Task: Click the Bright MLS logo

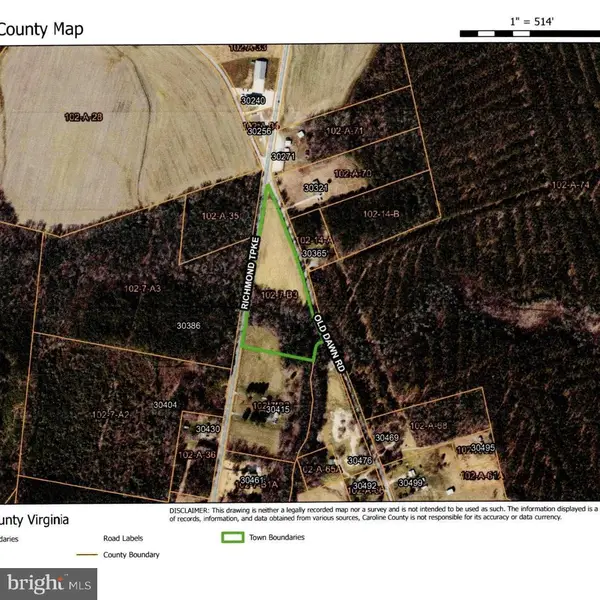Action: click(x=49, y=581)
